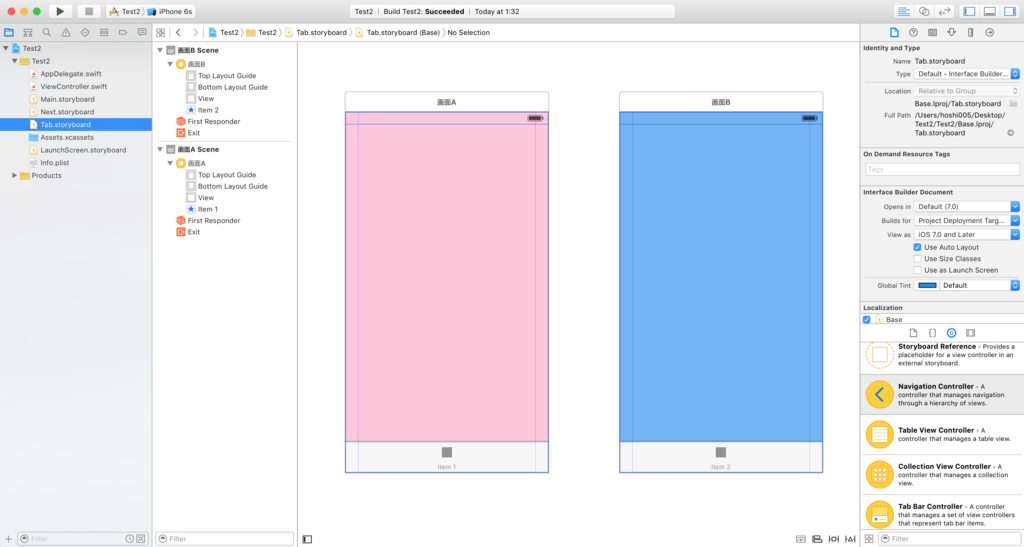
Task: Collapse the Test2 project root
Action: pyautogui.click(x=6, y=48)
